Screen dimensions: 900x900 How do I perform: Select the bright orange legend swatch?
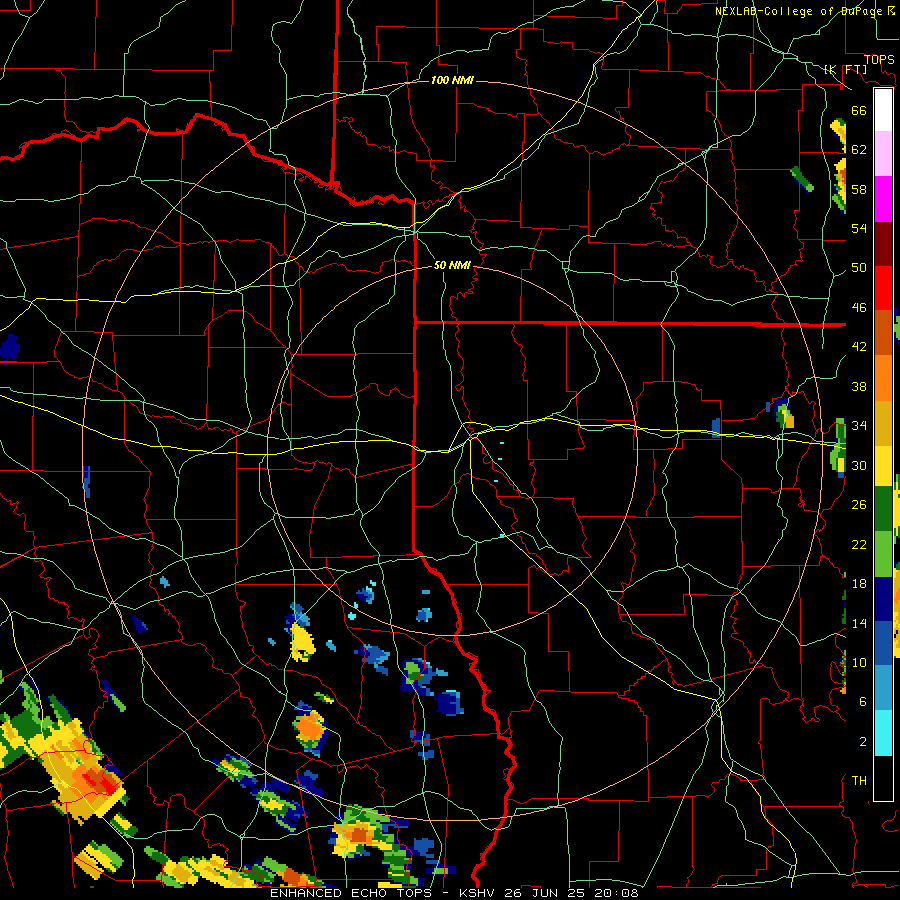point(883,377)
